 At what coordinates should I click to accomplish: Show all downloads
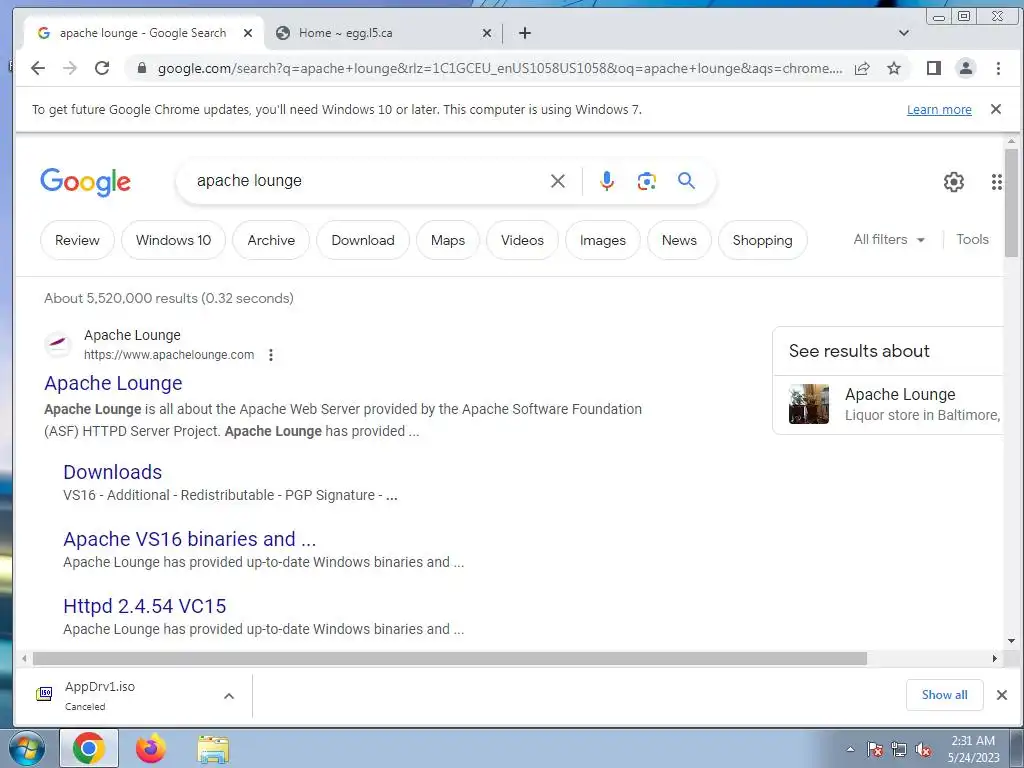coord(944,695)
